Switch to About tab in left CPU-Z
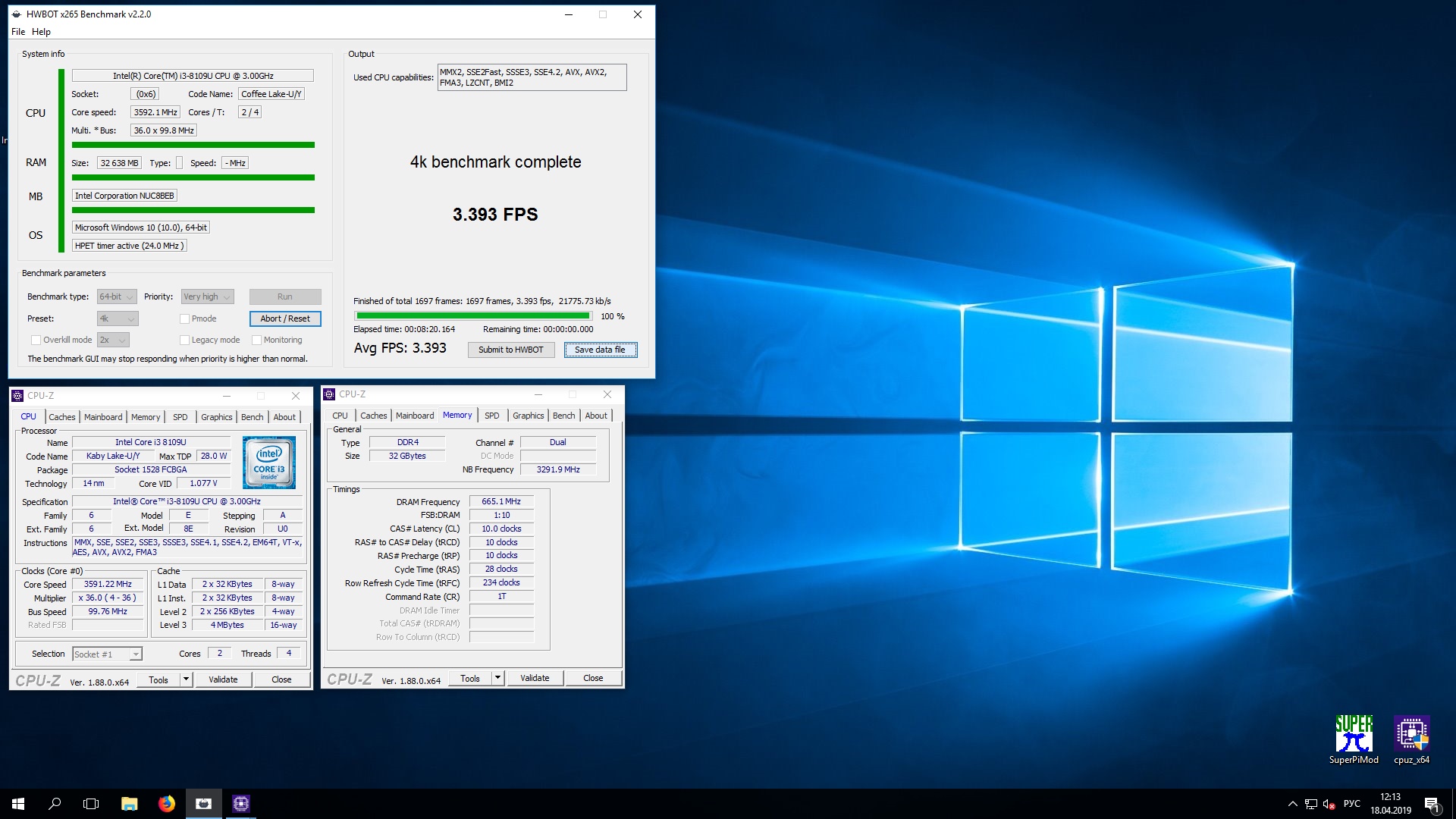 284,417
